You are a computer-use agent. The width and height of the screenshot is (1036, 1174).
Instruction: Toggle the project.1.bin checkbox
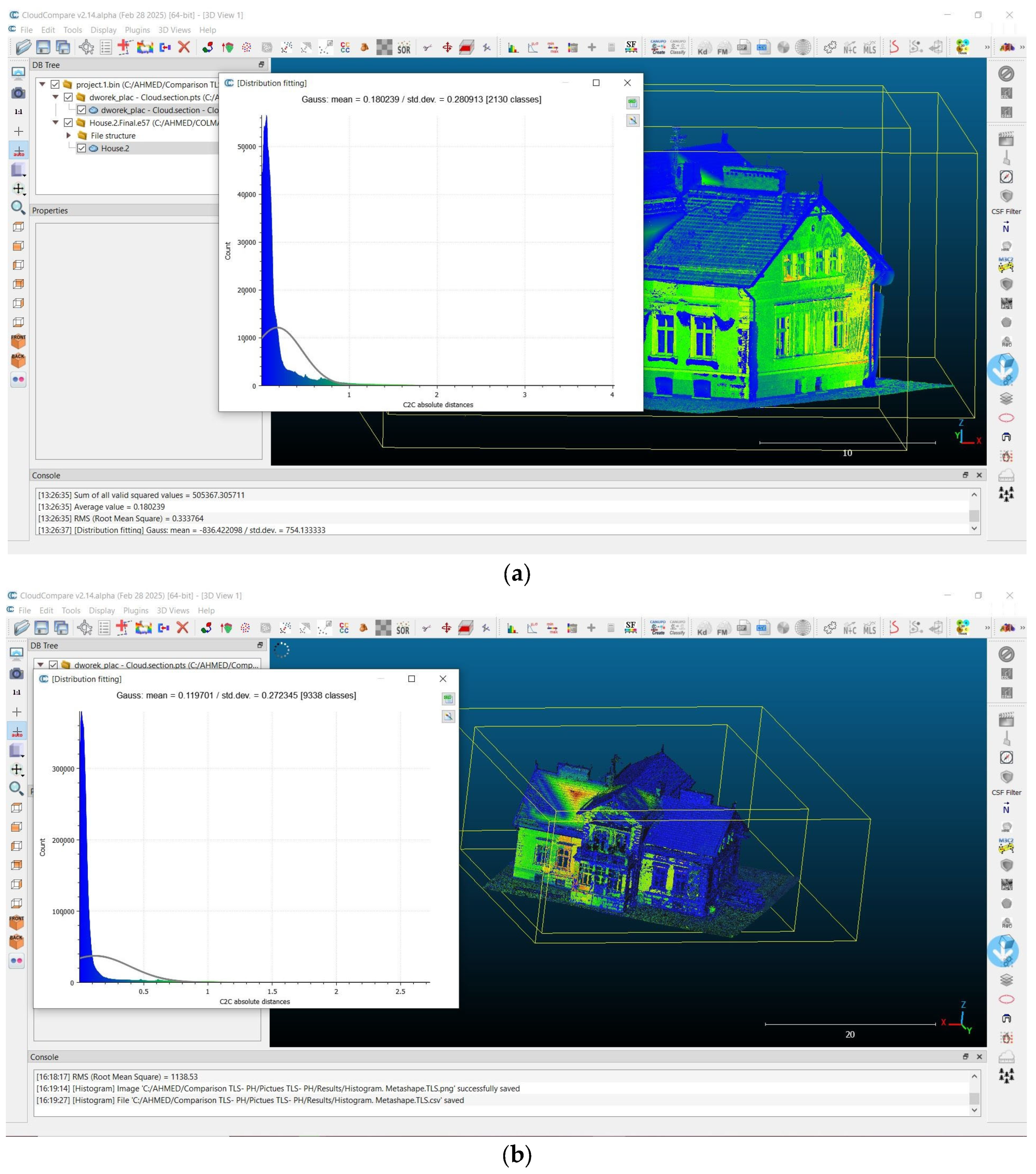pos(55,84)
